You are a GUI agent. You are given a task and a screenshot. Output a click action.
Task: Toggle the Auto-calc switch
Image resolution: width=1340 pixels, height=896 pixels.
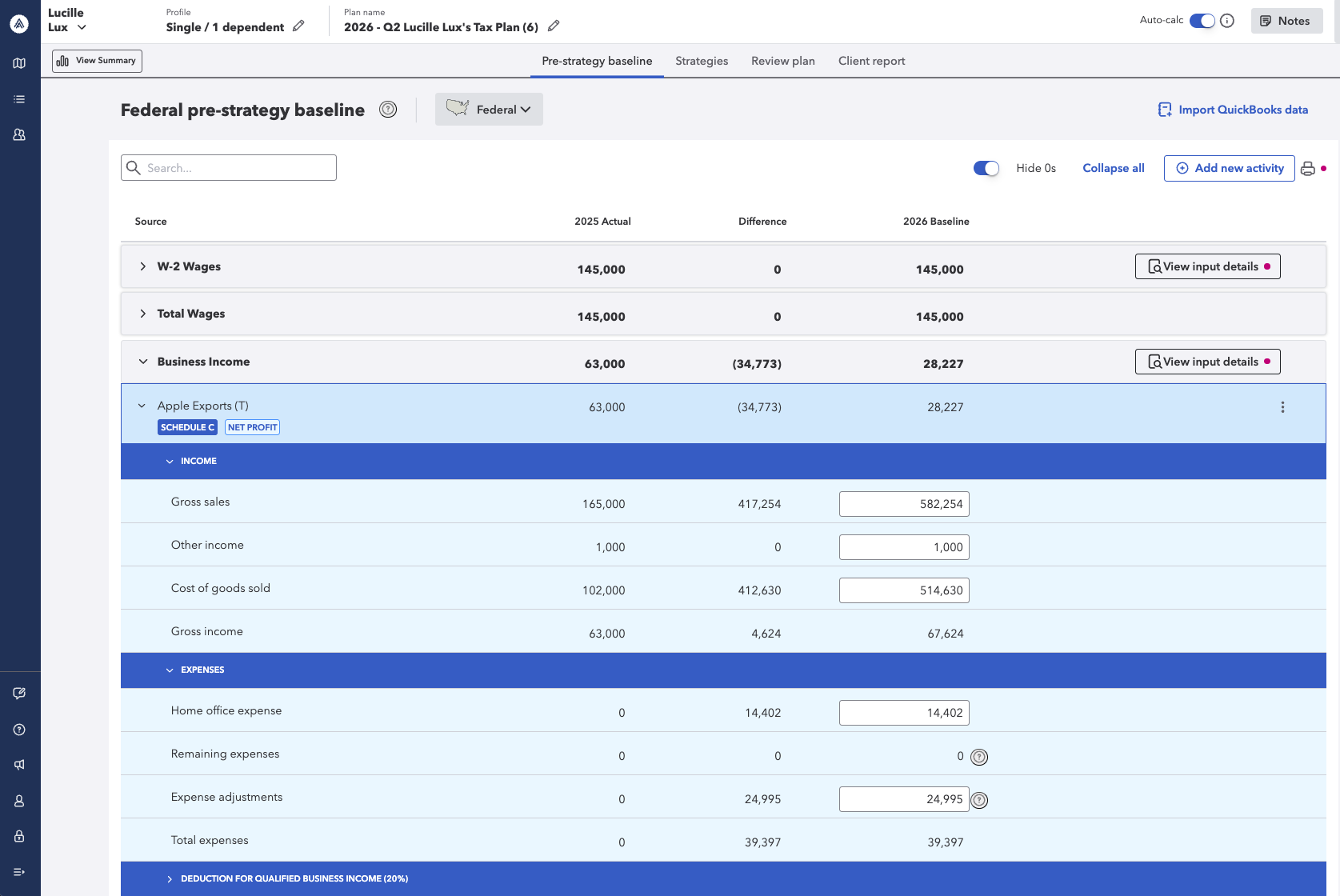click(1202, 21)
